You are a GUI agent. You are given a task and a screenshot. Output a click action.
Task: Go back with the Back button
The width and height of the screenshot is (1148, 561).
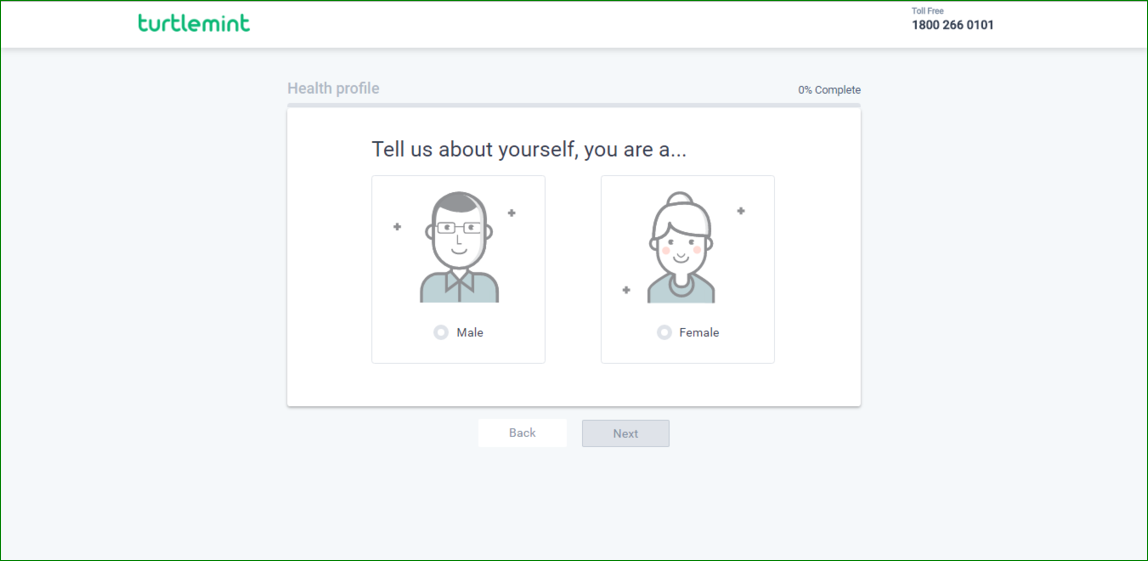coord(522,433)
